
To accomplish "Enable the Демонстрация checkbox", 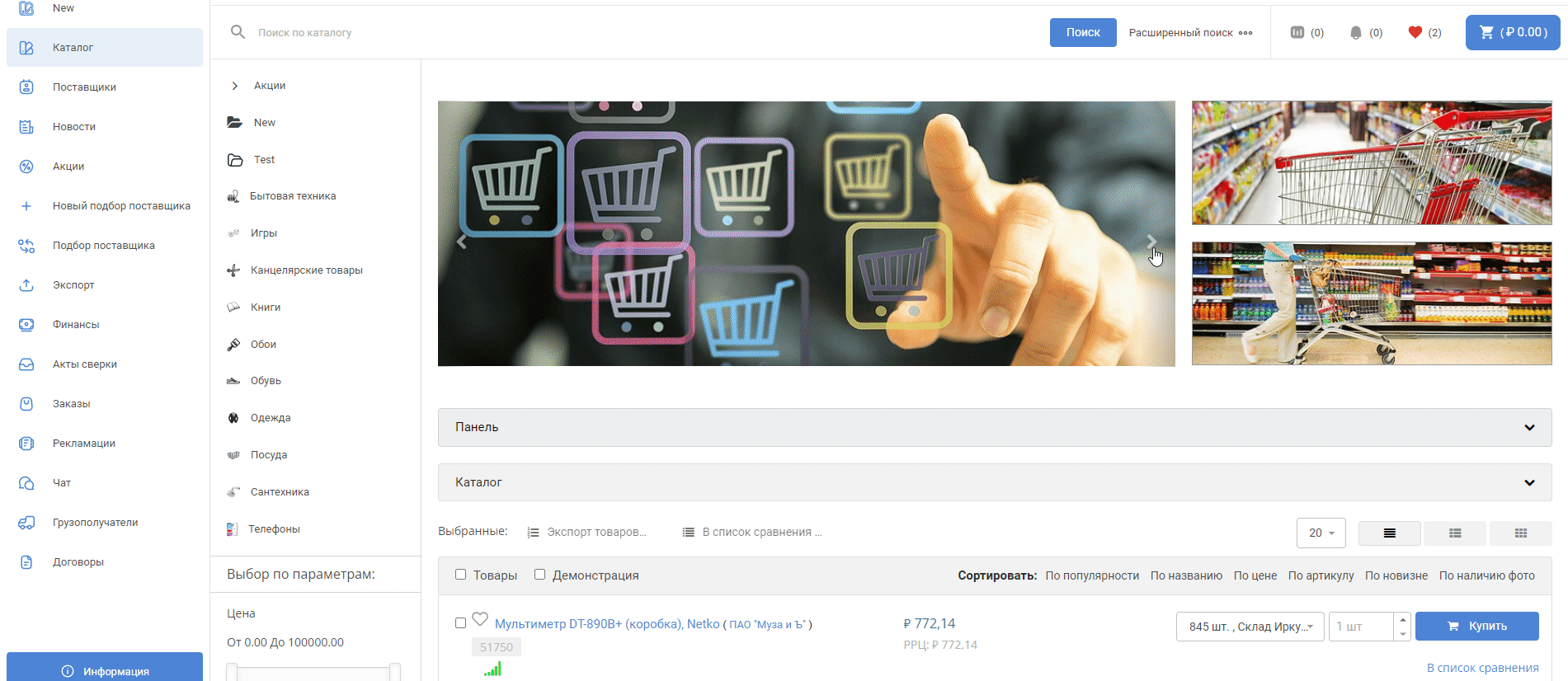I will pyautogui.click(x=539, y=575).
